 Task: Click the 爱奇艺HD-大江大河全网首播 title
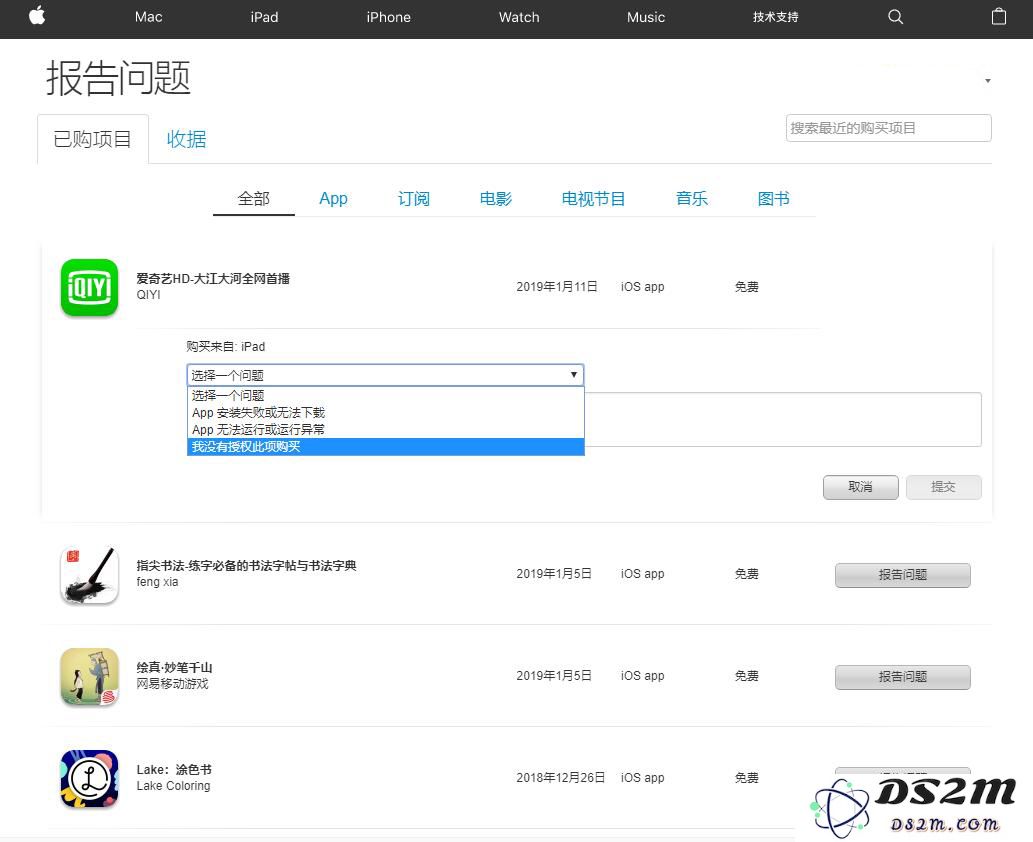pos(213,279)
